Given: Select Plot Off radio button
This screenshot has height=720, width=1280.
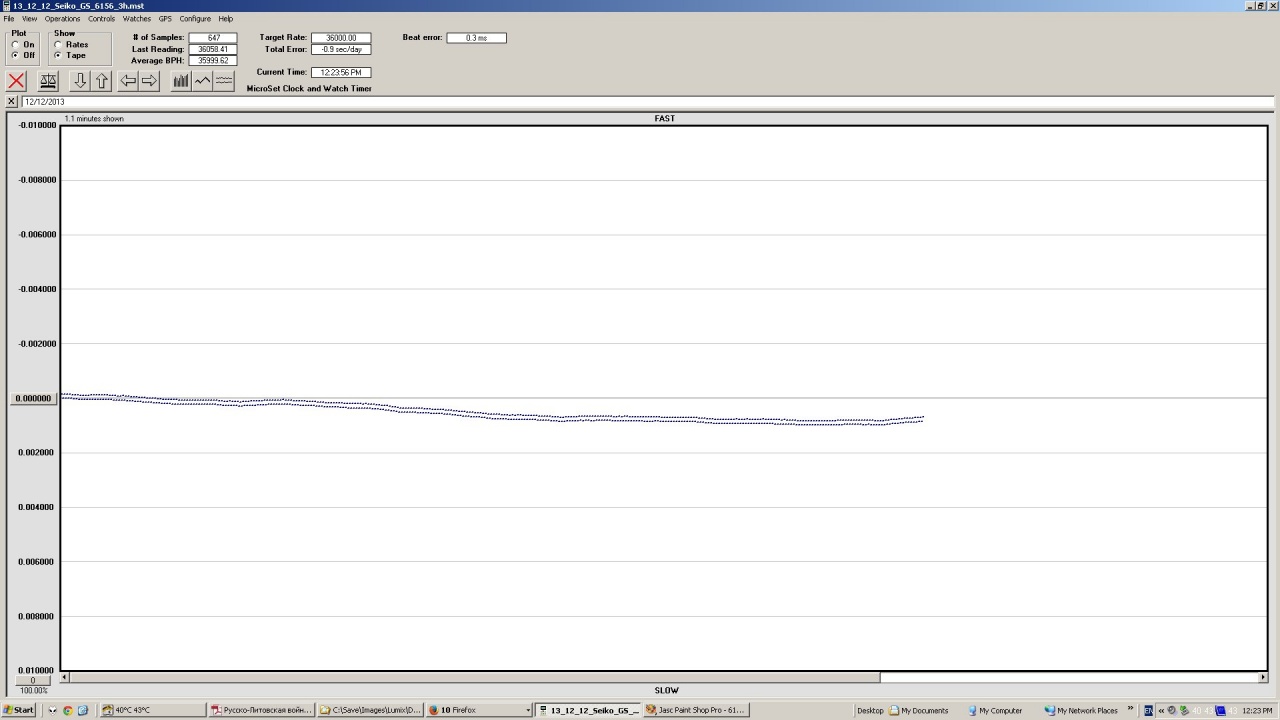Looking at the screenshot, I should (15, 56).
